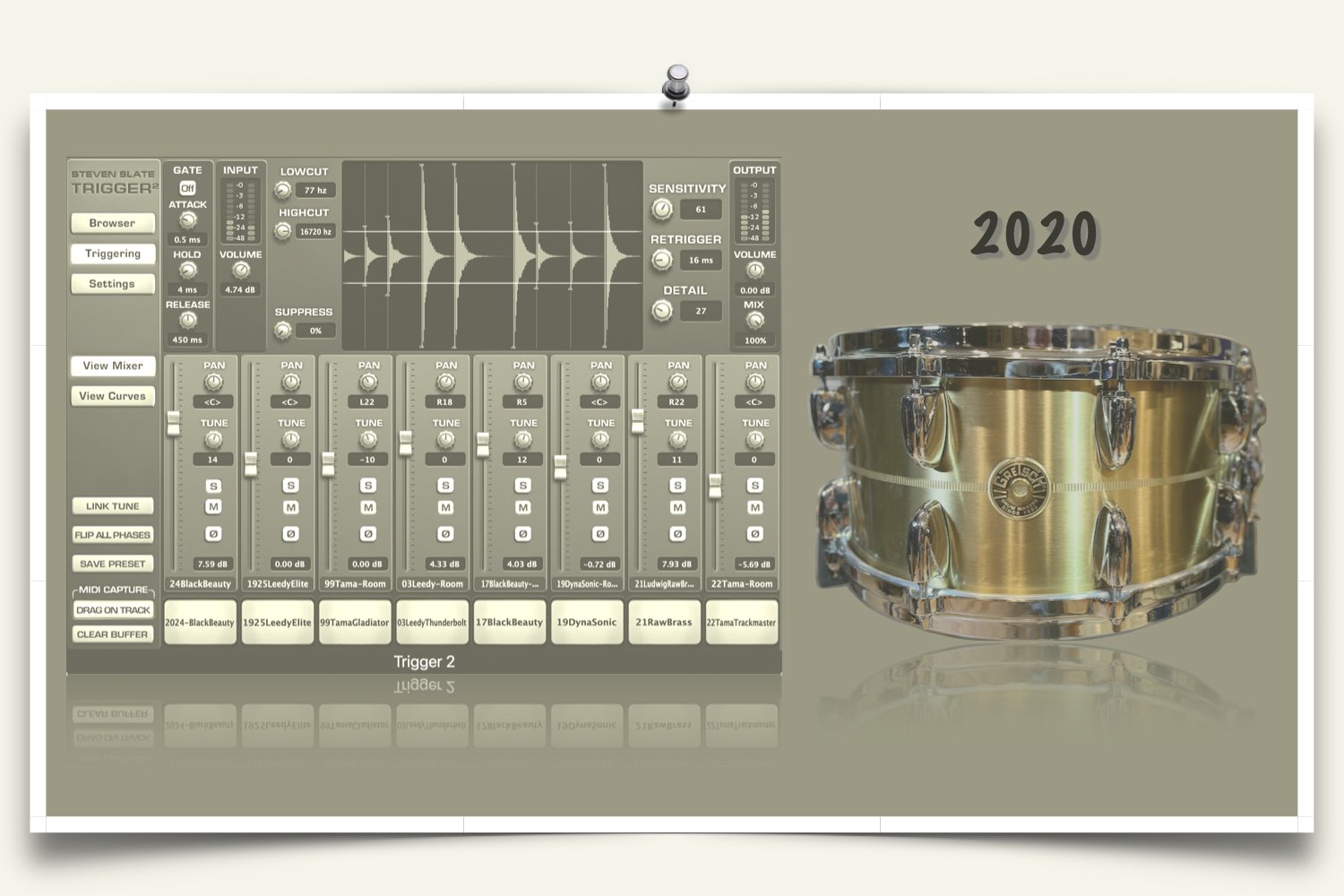1344x896 pixels.
Task: Toggle the LINK TUNE button
Action: pos(112,506)
